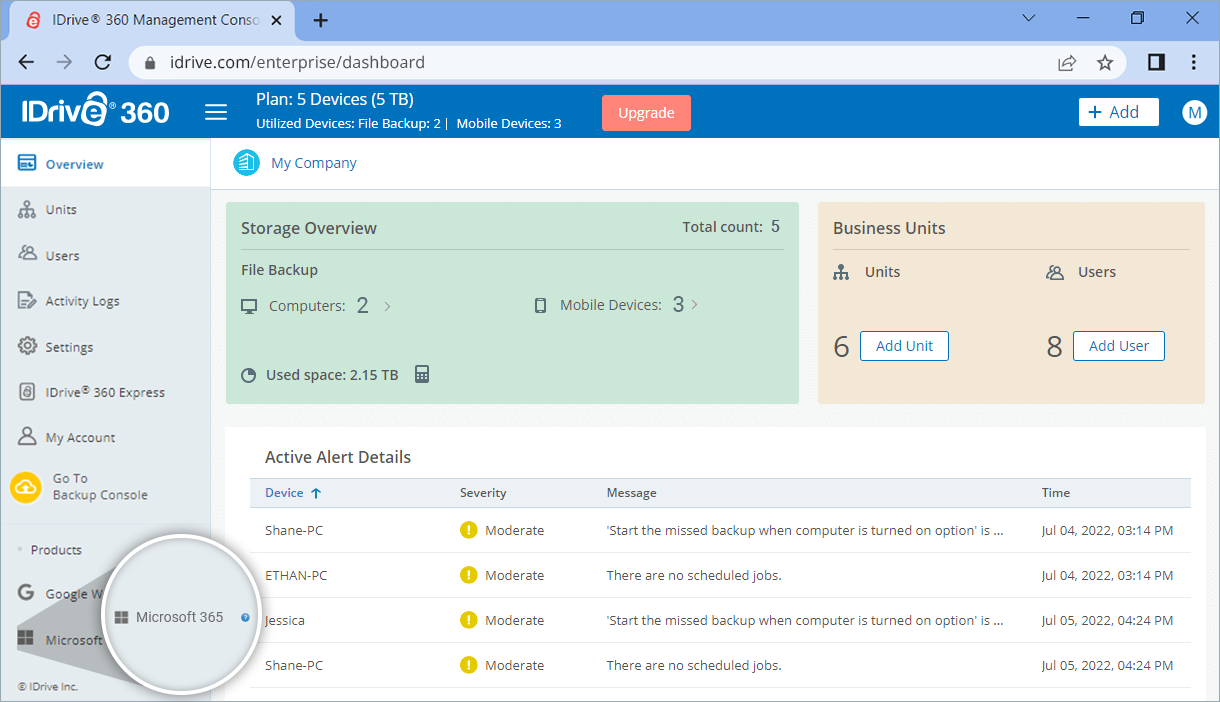Image resolution: width=1220 pixels, height=702 pixels.
Task: Open a new browser tab
Action: [320, 20]
